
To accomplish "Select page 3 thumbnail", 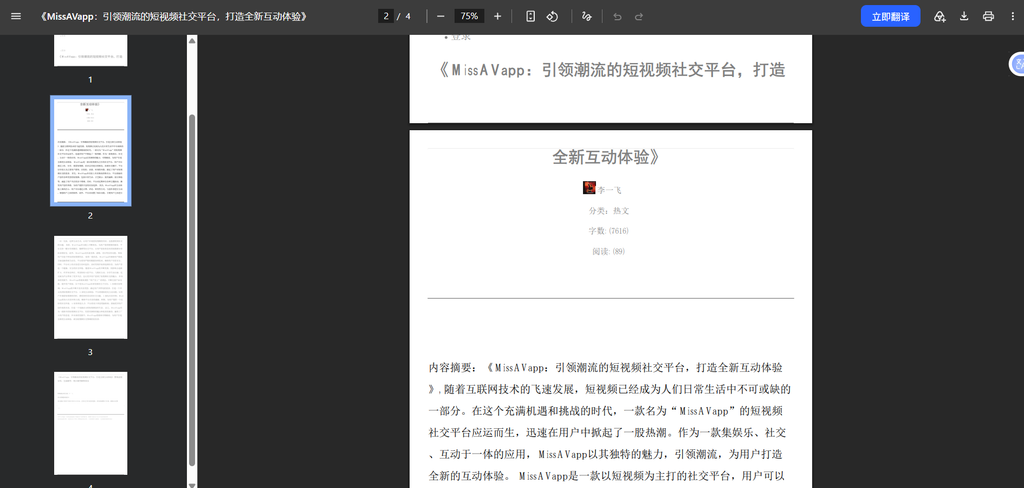I will [91, 287].
